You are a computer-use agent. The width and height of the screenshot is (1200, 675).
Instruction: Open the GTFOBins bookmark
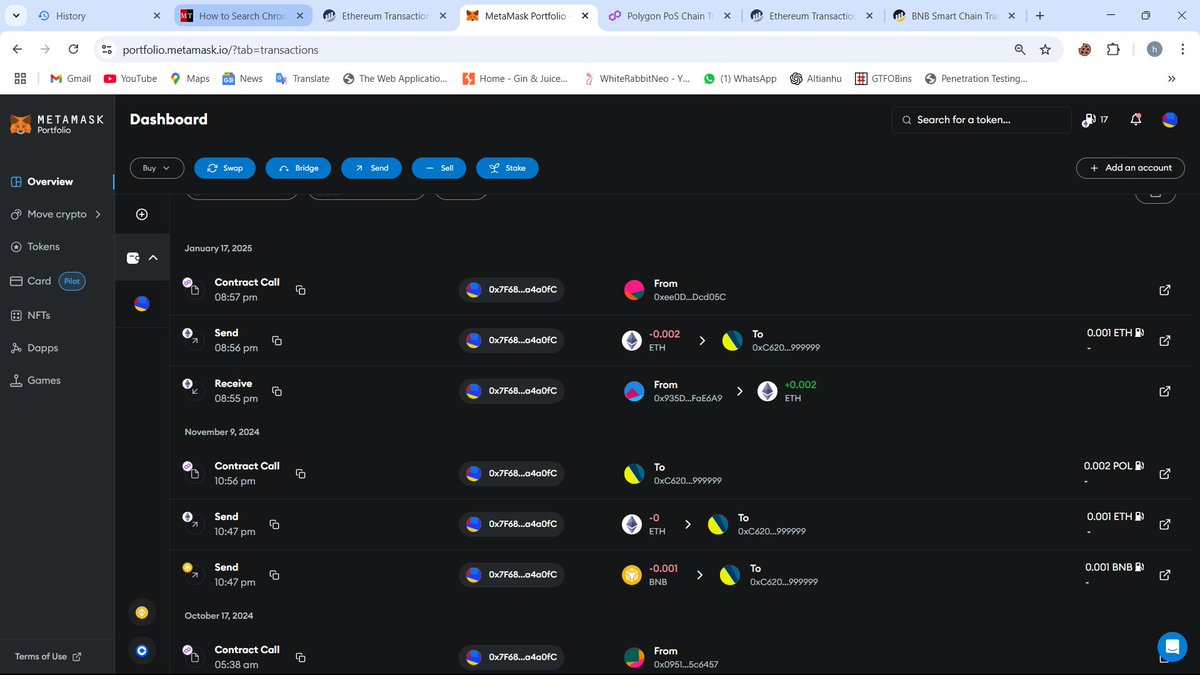(x=884, y=78)
